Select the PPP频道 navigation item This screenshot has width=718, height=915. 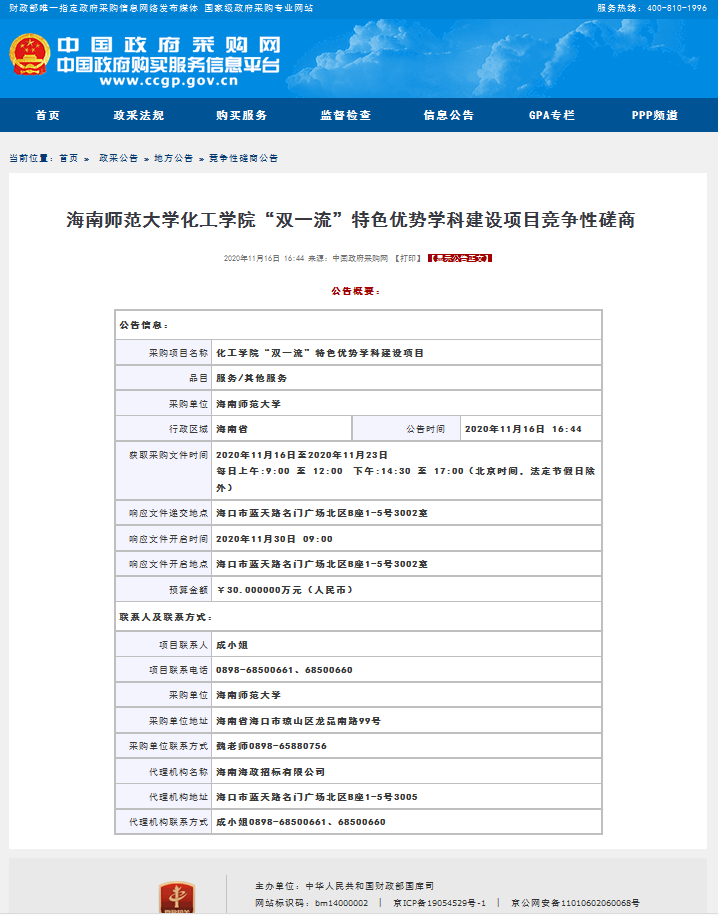(x=655, y=115)
